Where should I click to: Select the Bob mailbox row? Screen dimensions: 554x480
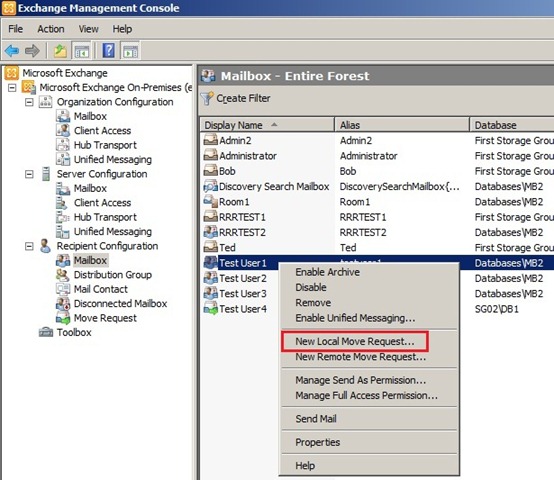[377, 171]
